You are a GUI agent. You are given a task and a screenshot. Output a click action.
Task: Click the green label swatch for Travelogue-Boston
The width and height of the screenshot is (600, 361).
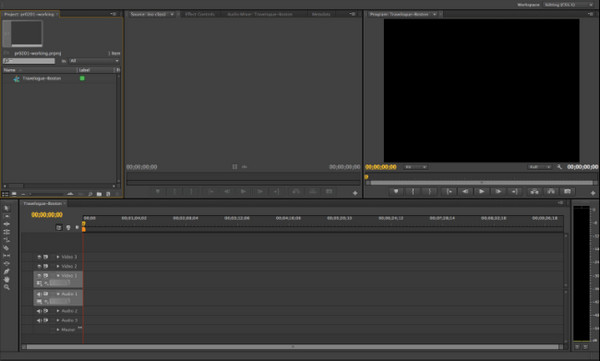(x=82, y=78)
